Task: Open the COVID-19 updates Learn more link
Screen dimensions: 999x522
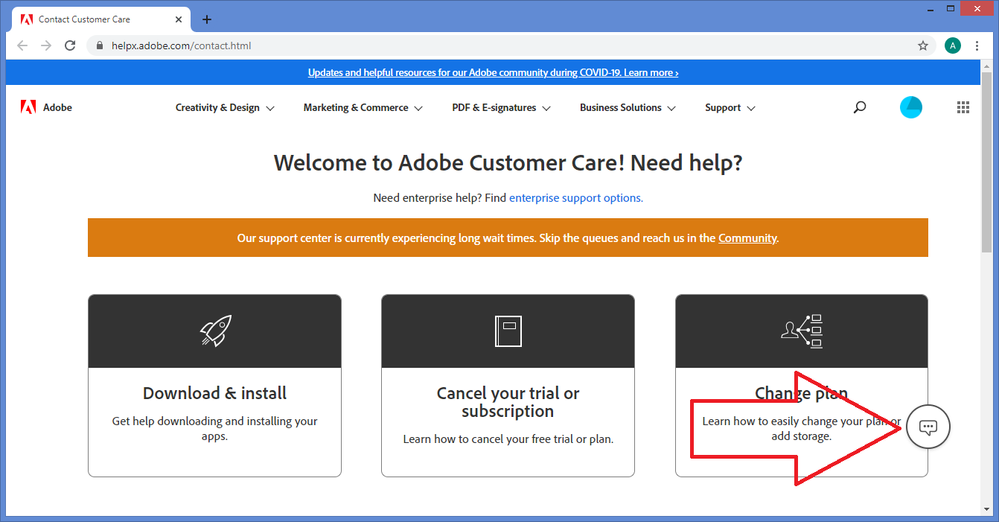Action: click(x=493, y=73)
